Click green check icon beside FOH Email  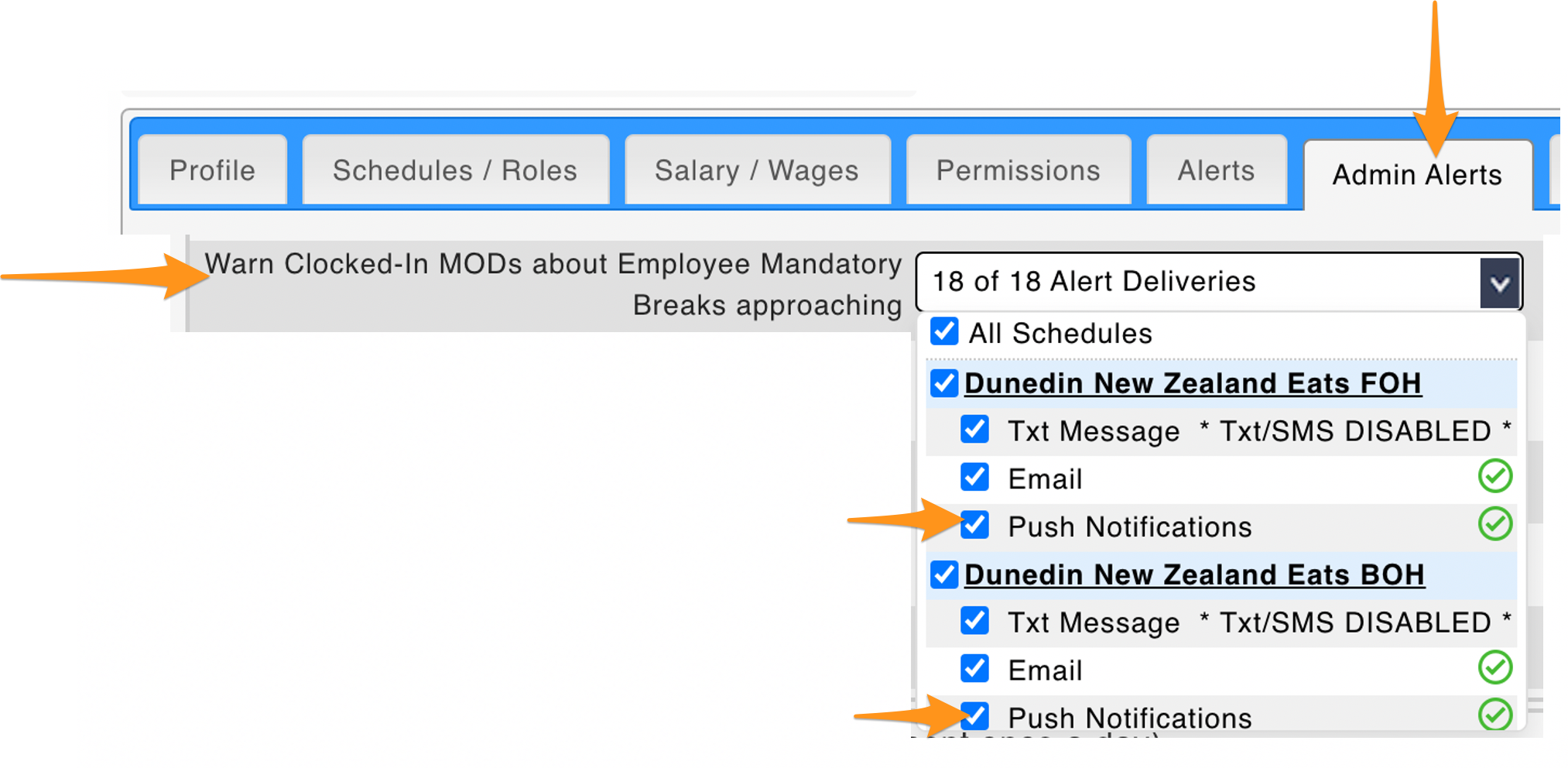(1494, 476)
